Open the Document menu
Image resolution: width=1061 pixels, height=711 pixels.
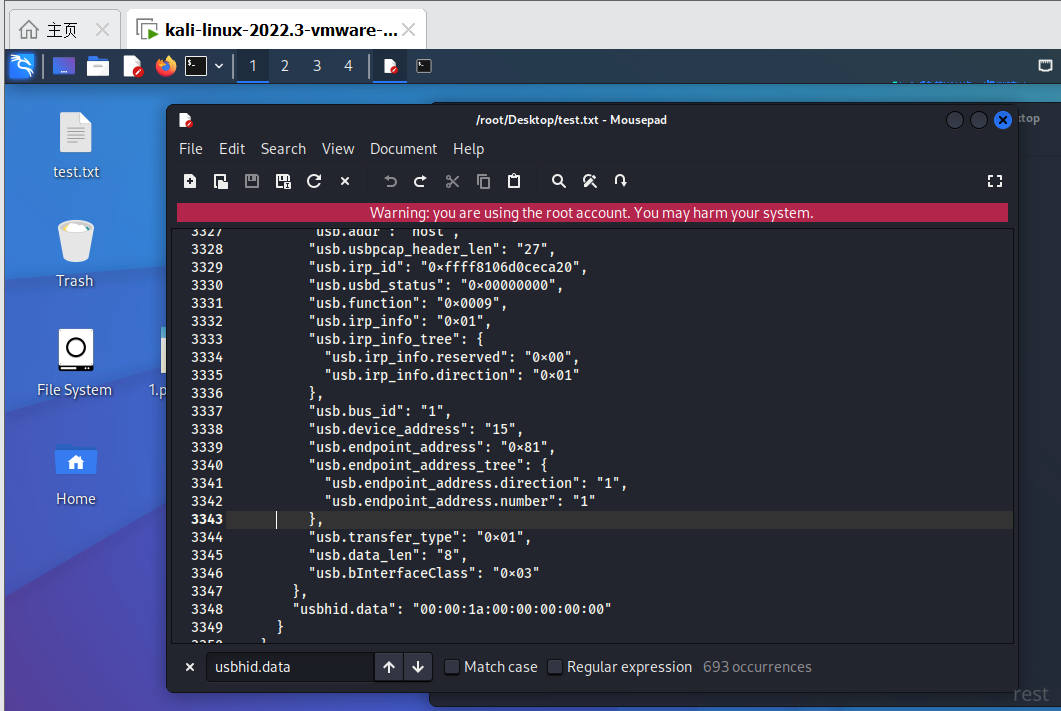coord(403,149)
